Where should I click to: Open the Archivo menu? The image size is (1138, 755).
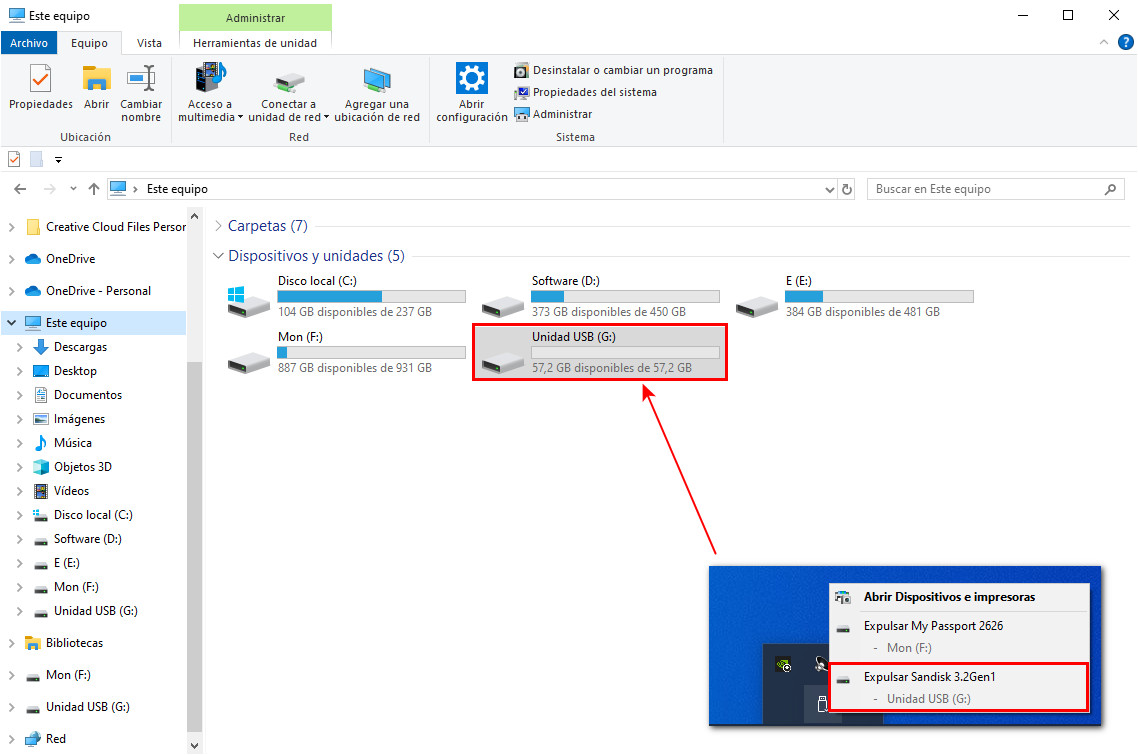[x=29, y=43]
